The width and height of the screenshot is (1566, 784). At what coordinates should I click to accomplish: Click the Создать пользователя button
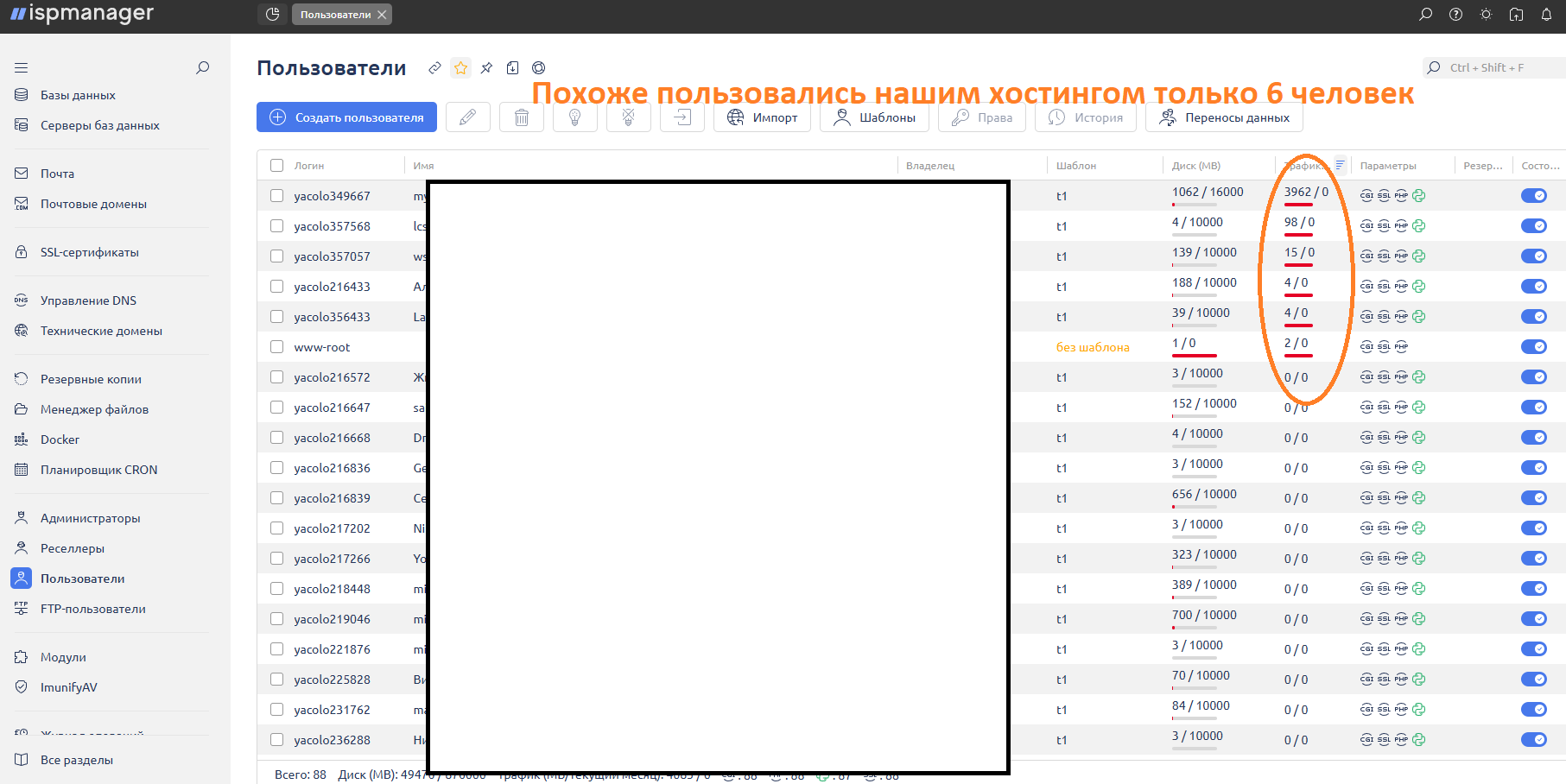tap(346, 117)
